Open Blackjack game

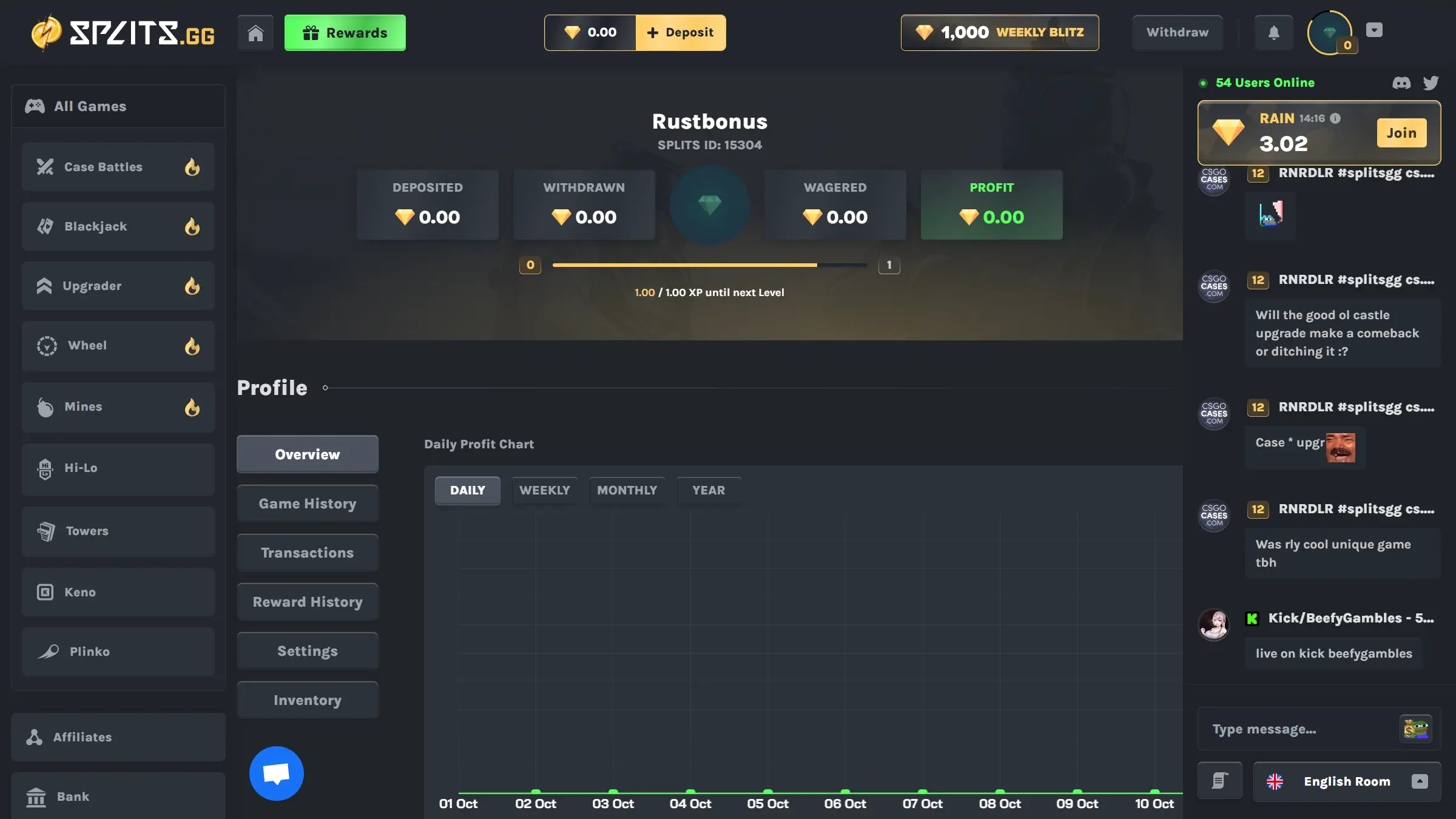tap(118, 226)
